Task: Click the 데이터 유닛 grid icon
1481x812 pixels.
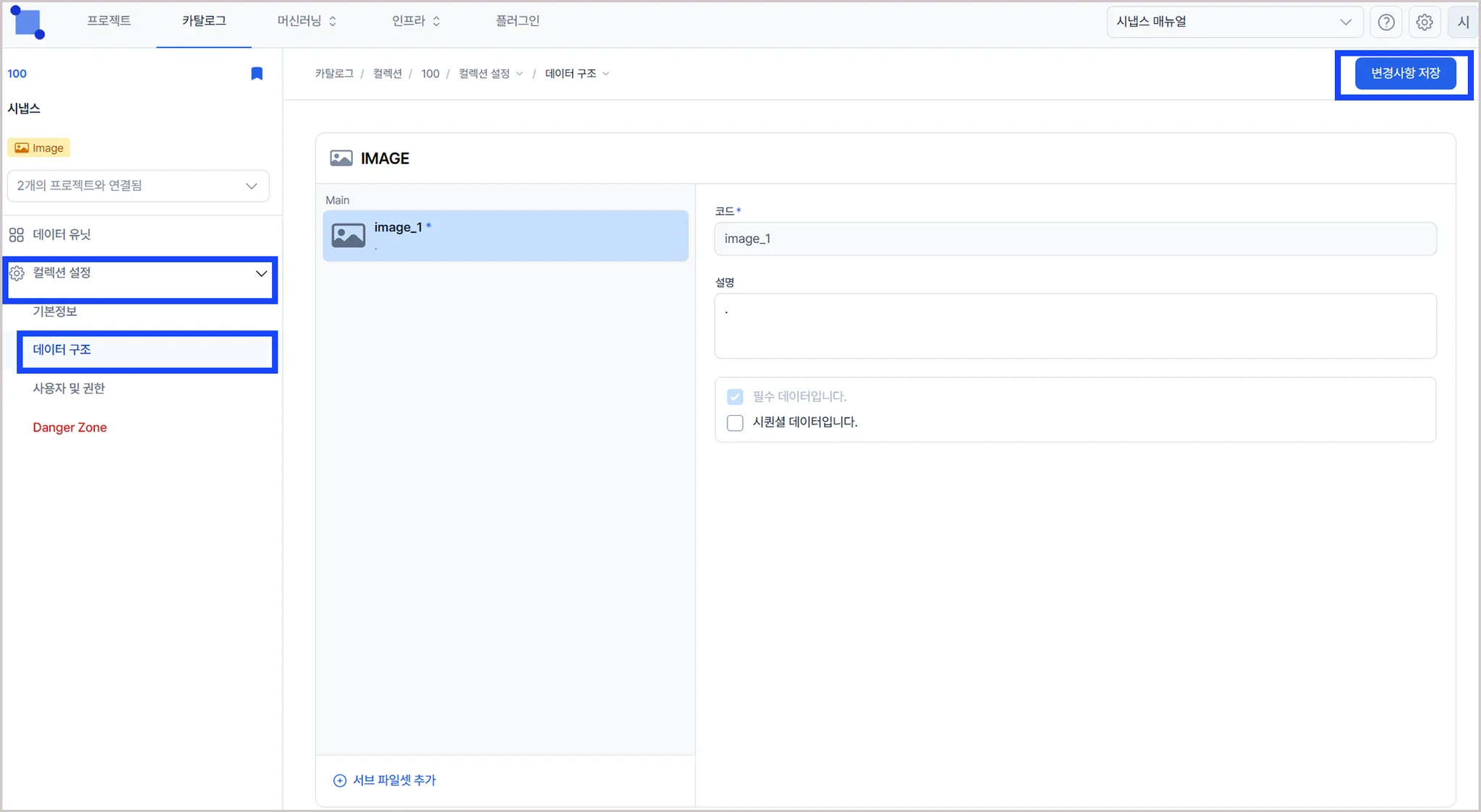Action: (x=17, y=235)
